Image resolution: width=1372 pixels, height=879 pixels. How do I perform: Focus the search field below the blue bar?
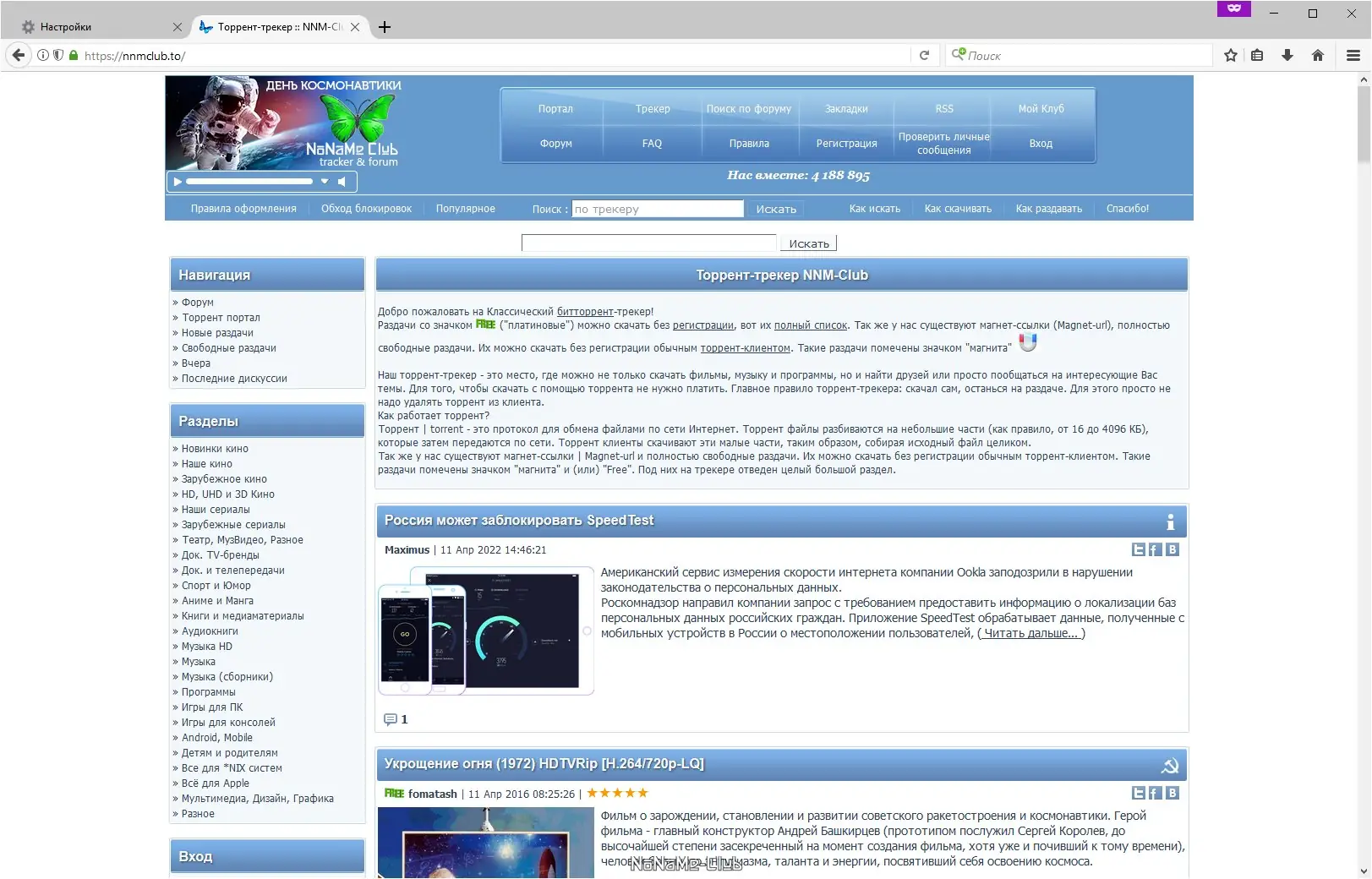[648, 243]
